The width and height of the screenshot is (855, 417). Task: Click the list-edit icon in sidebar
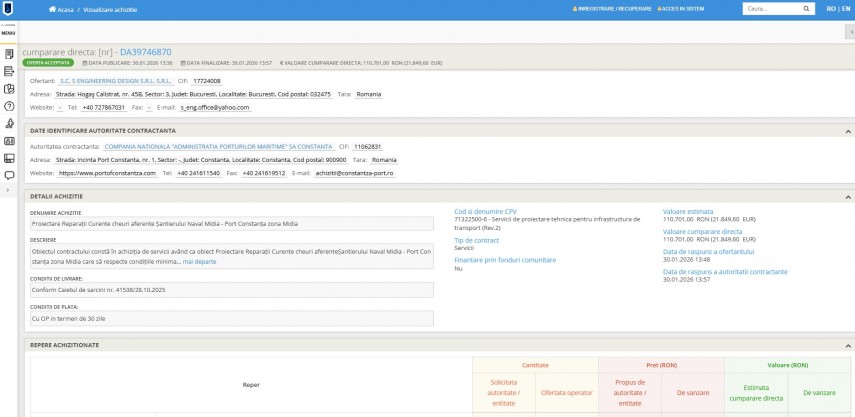pos(9,70)
